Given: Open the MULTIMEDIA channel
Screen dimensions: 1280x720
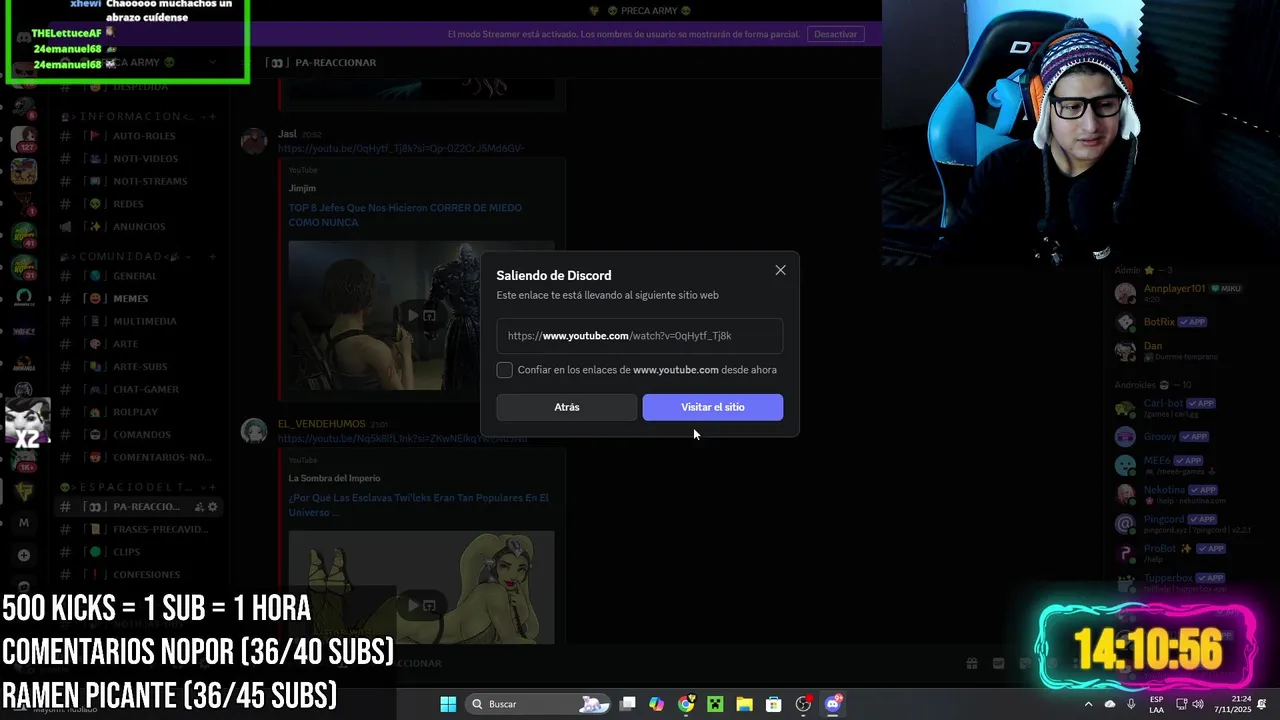Looking at the screenshot, I should [x=138, y=321].
